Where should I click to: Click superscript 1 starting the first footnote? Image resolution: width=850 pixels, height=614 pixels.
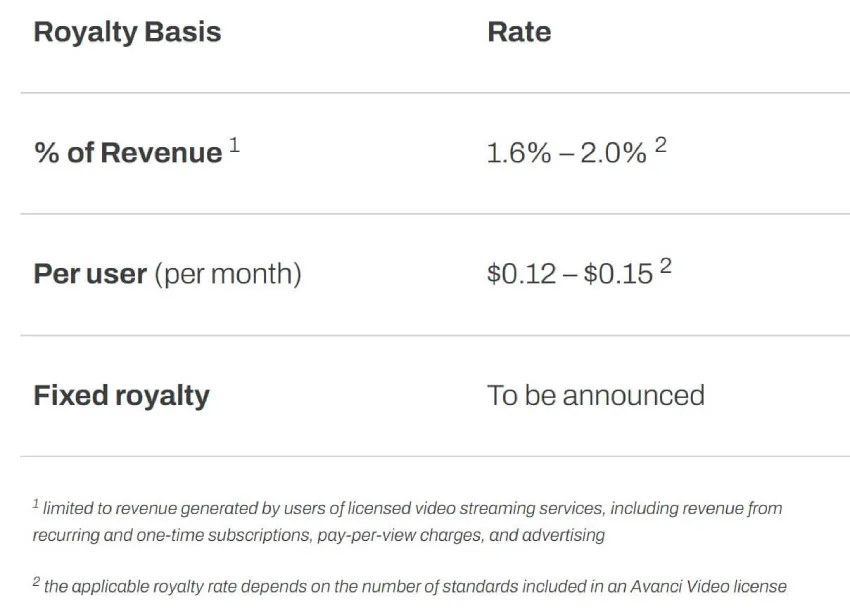pos(36,504)
